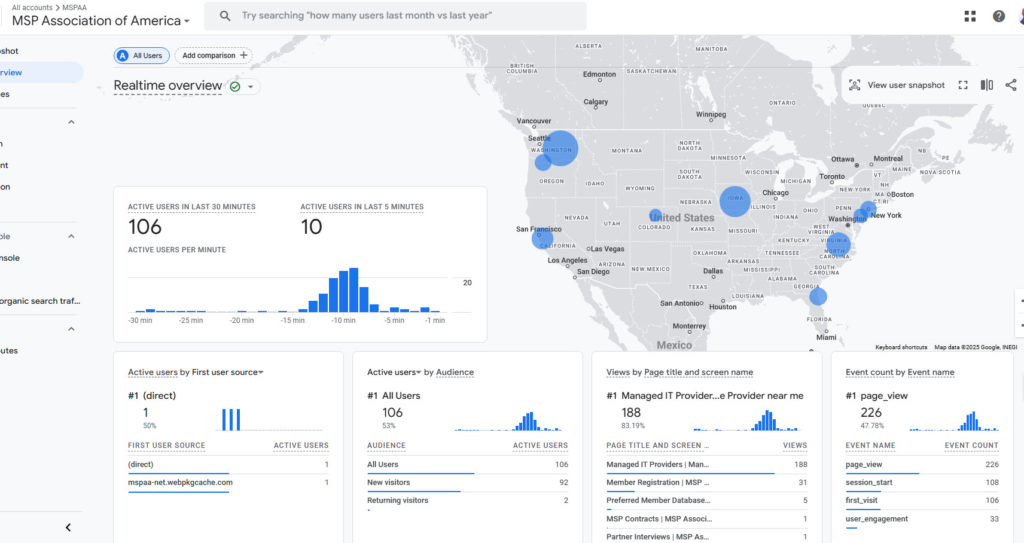Click the 'Preferred Member Database' page row
Screen dimensions: 1024x543
707,501
